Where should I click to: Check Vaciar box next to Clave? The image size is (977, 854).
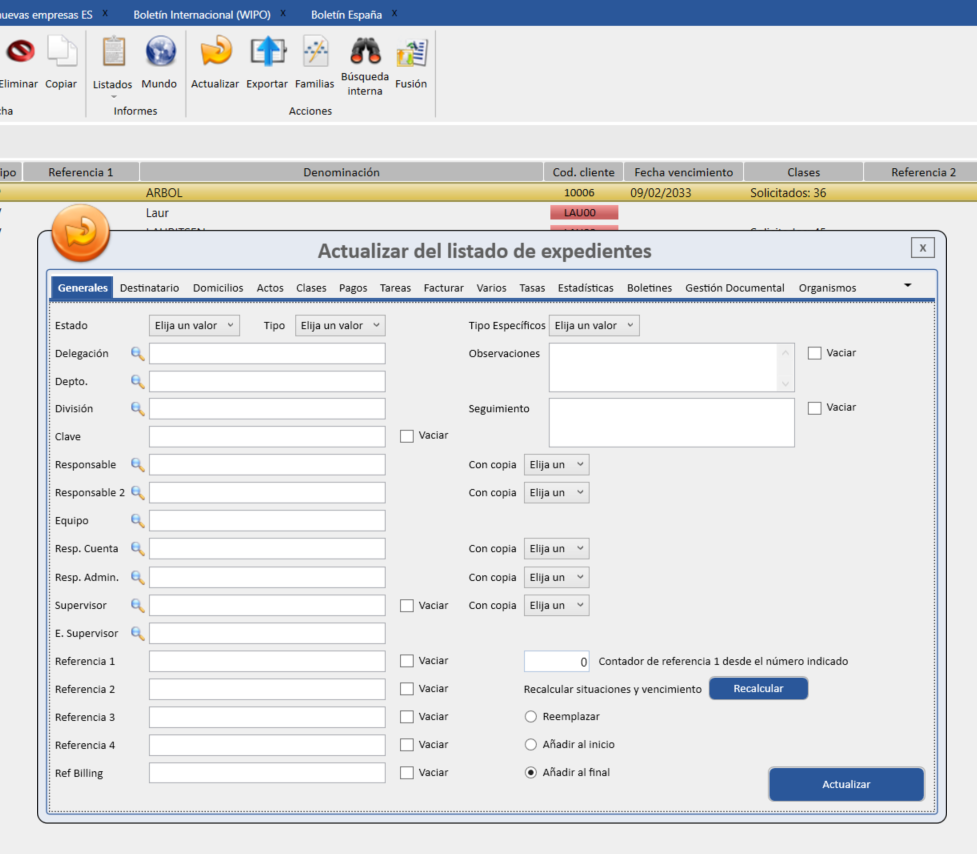(x=407, y=436)
